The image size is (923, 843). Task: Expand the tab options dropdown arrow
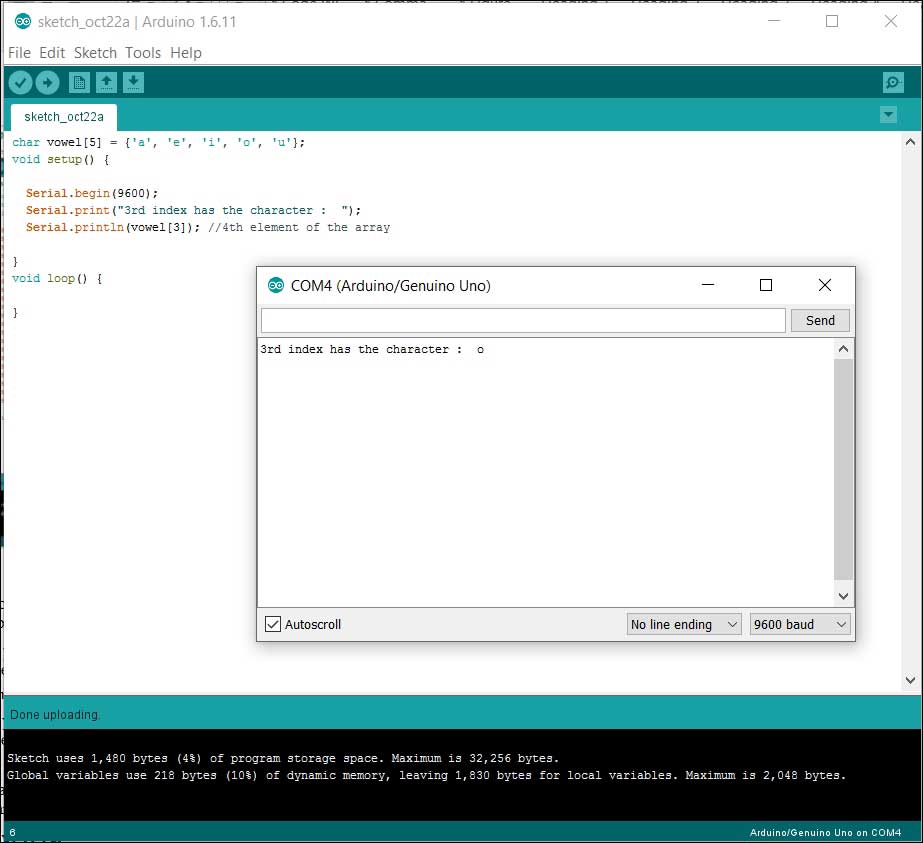[x=888, y=115]
